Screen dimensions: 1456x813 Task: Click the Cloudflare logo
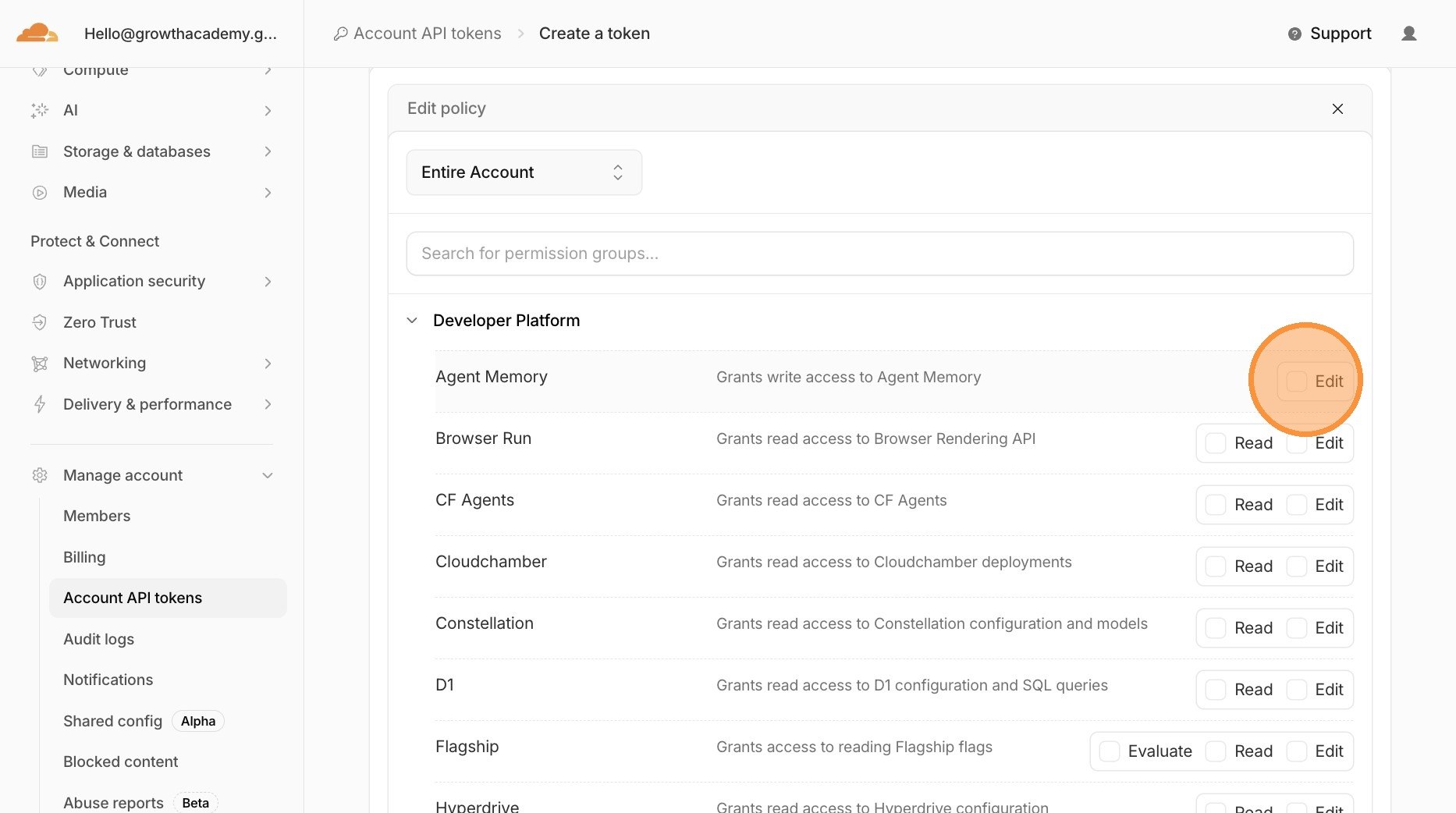[37, 34]
